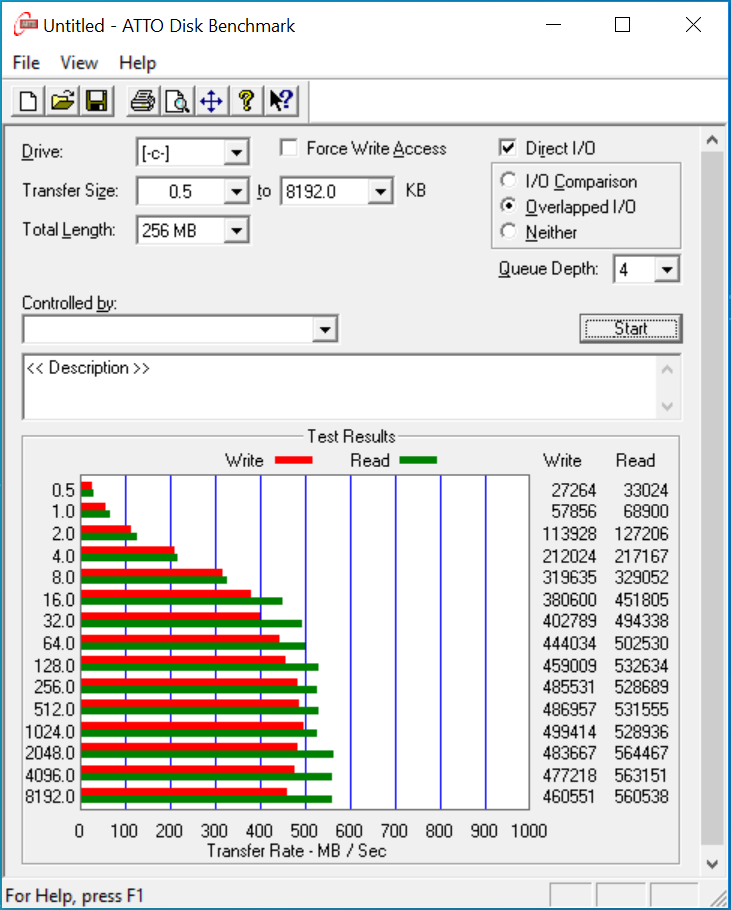Minimize the ATTO Disk Benchmark window
731x910 pixels.
(x=553, y=25)
